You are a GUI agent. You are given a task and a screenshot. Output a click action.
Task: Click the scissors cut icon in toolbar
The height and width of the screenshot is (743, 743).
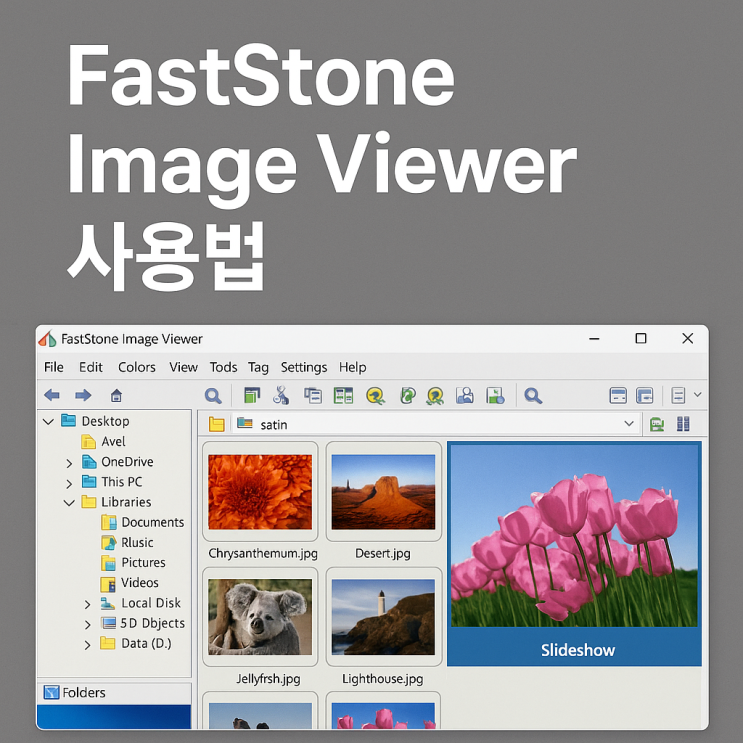pyautogui.click(x=281, y=396)
